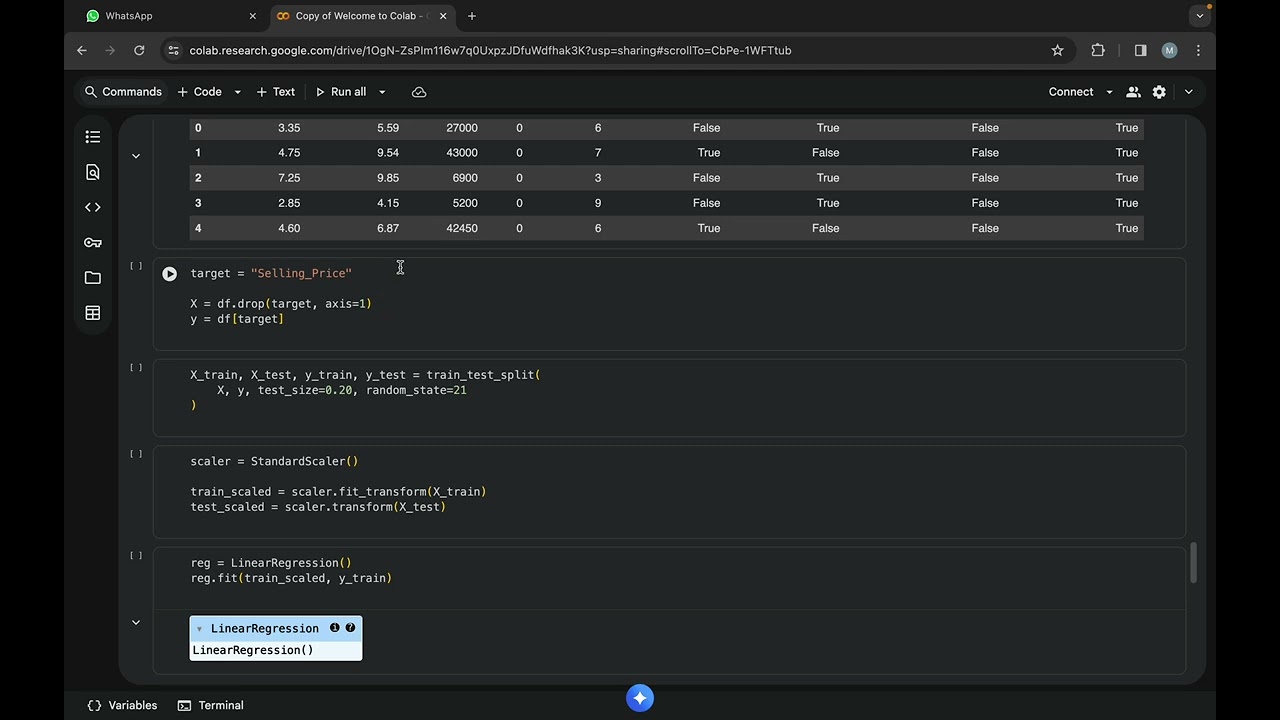
Task: Open the Chrome three-dot menu
Action: tap(1198, 50)
